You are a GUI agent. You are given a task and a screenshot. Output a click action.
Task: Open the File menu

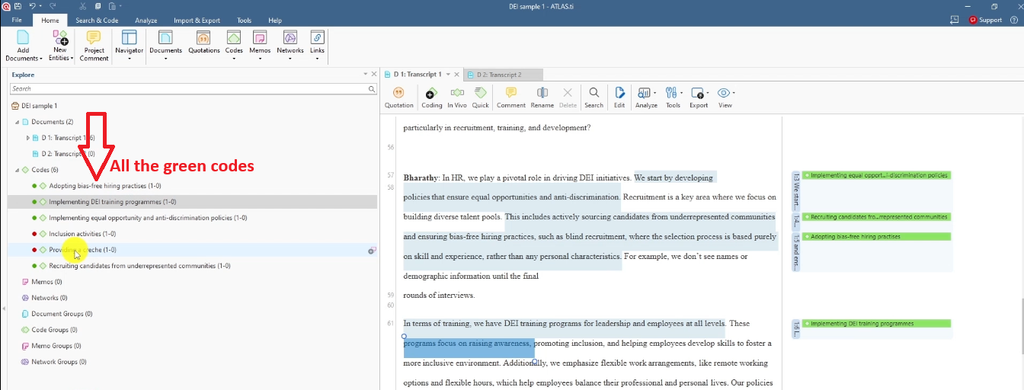pyautogui.click(x=17, y=20)
